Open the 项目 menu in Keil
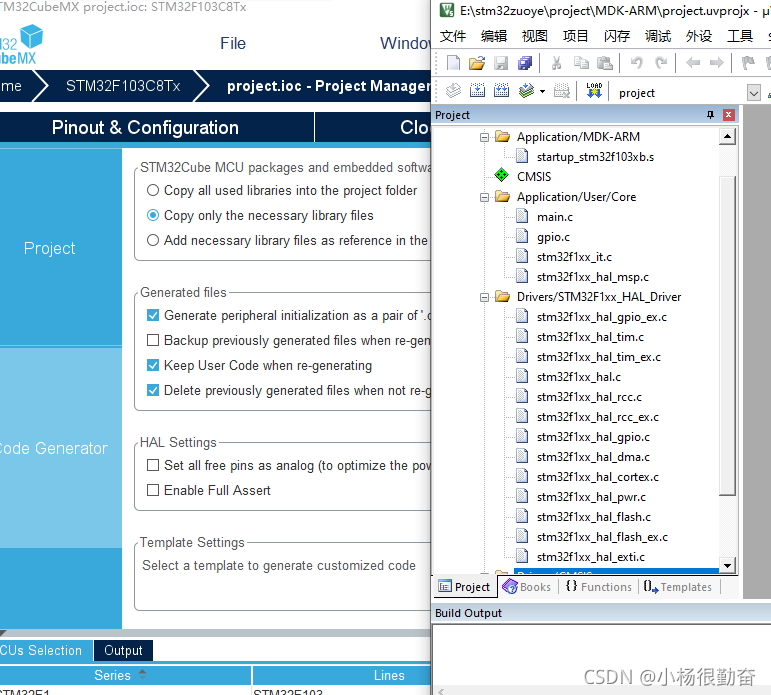The height and width of the screenshot is (695, 771). click(x=575, y=36)
